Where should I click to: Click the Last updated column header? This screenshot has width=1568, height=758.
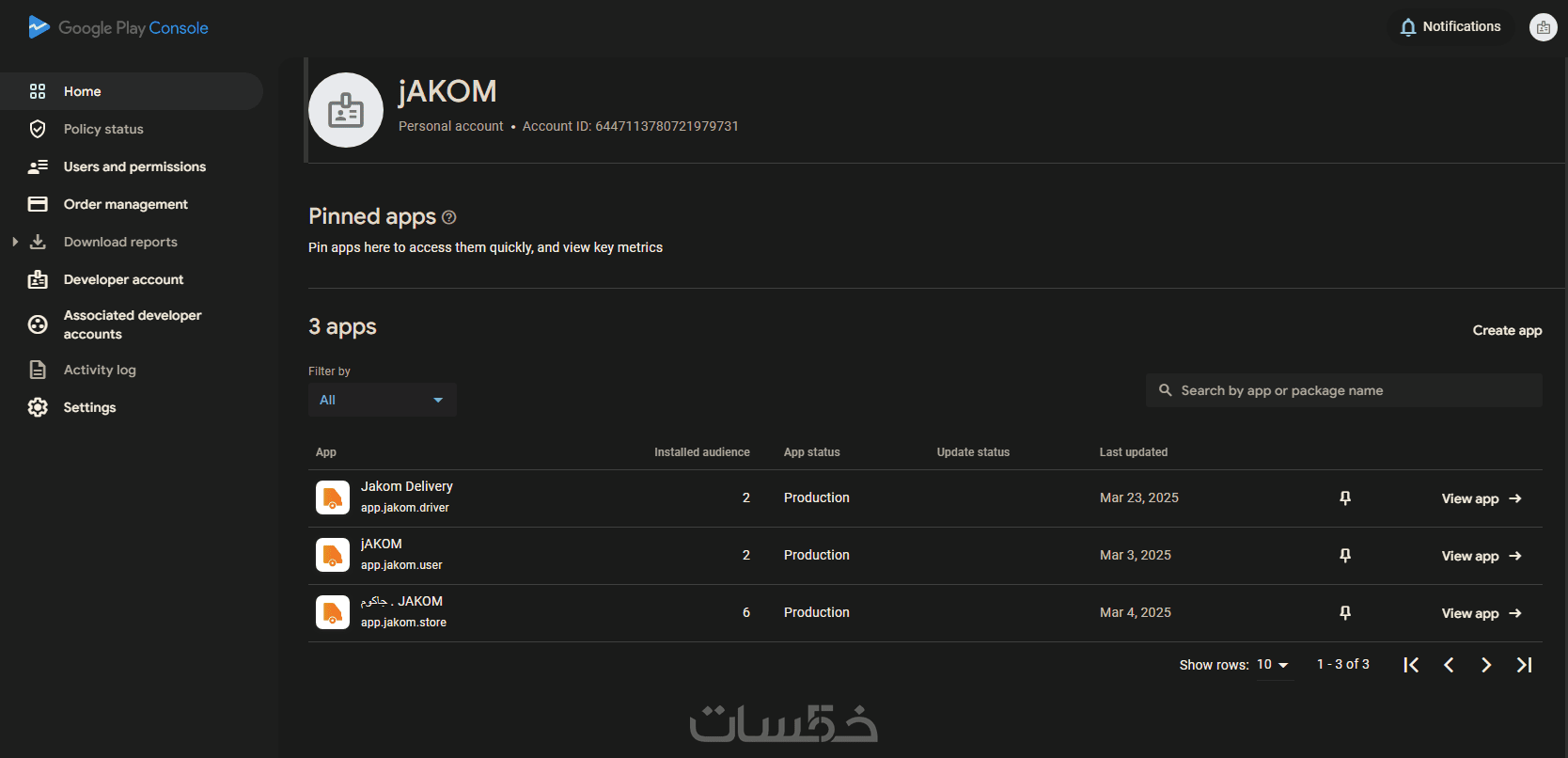(x=1134, y=452)
